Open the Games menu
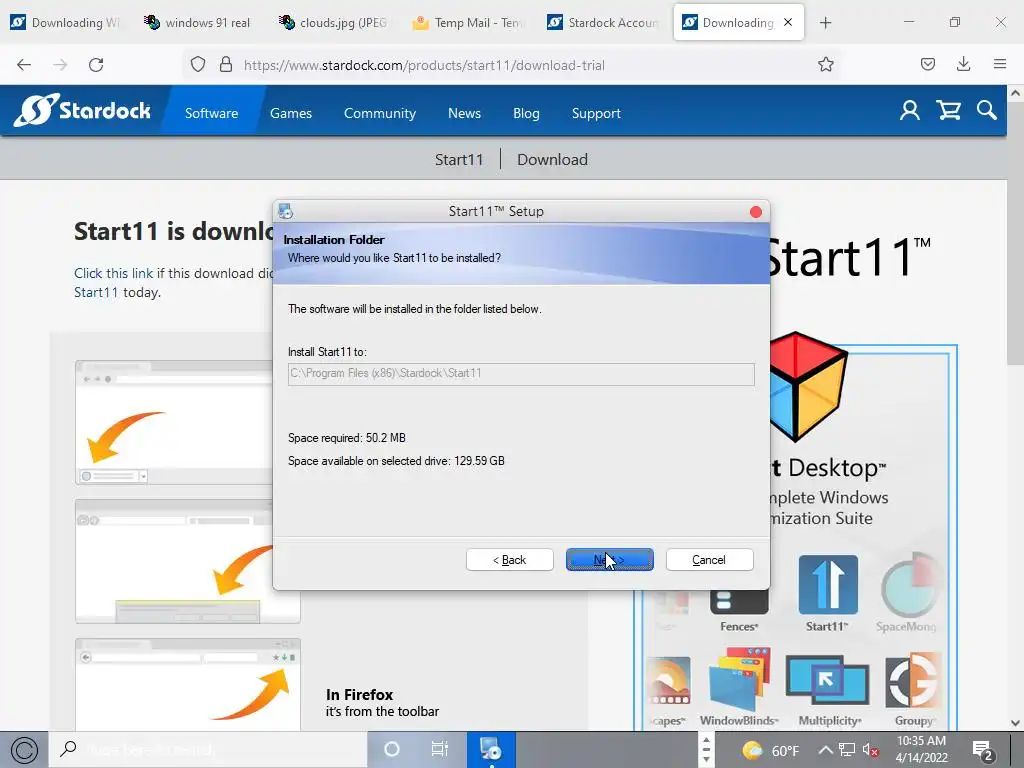The height and width of the screenshot is (768, 1024). (x=291, y=113)
